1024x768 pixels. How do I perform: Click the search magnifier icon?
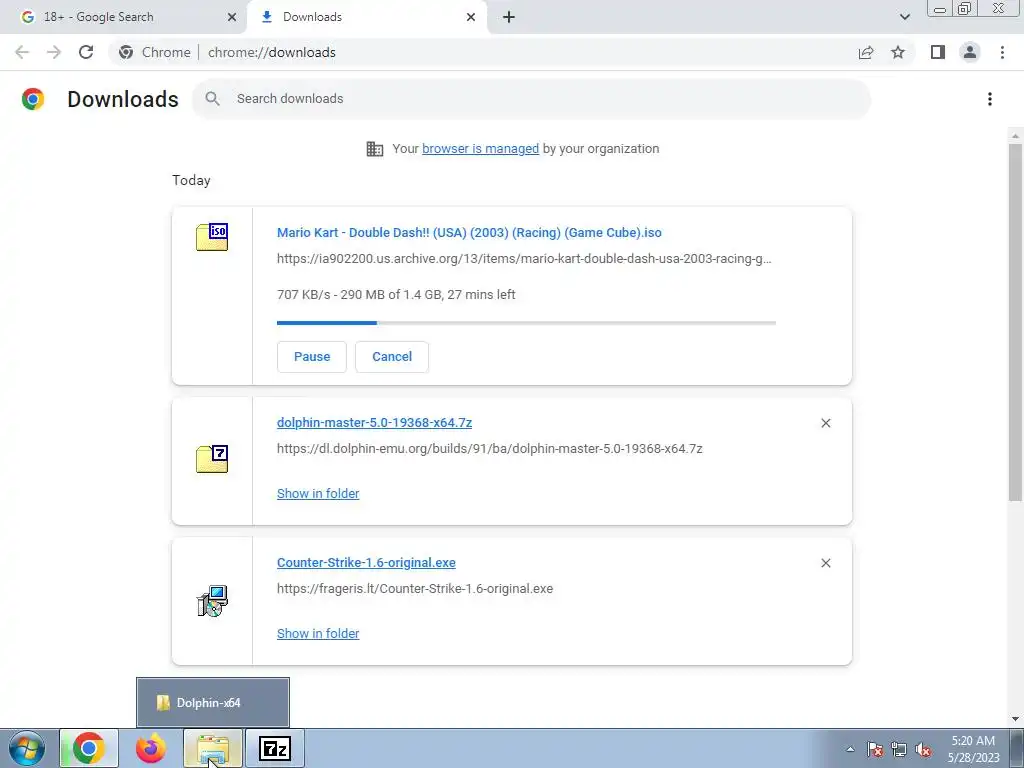pyautogui.click(x=212, y=99)
